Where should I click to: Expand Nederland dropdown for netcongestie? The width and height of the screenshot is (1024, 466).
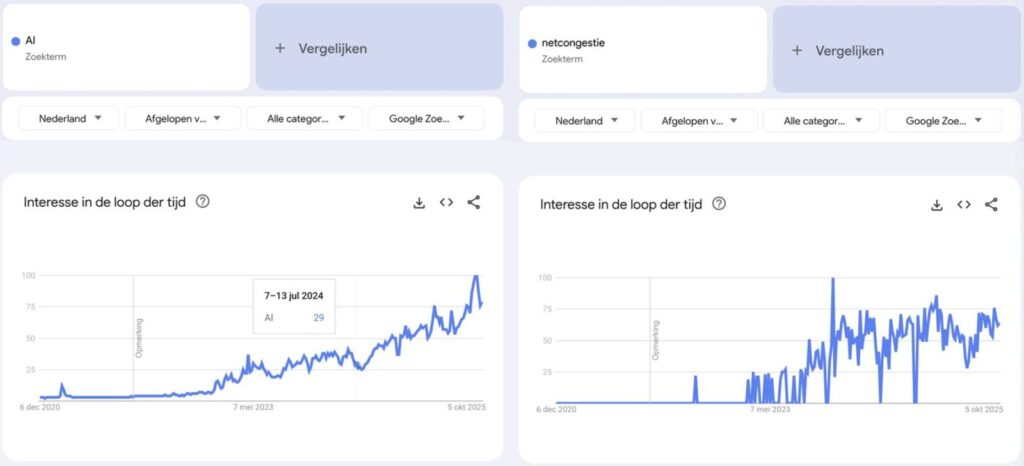point(585,121)
